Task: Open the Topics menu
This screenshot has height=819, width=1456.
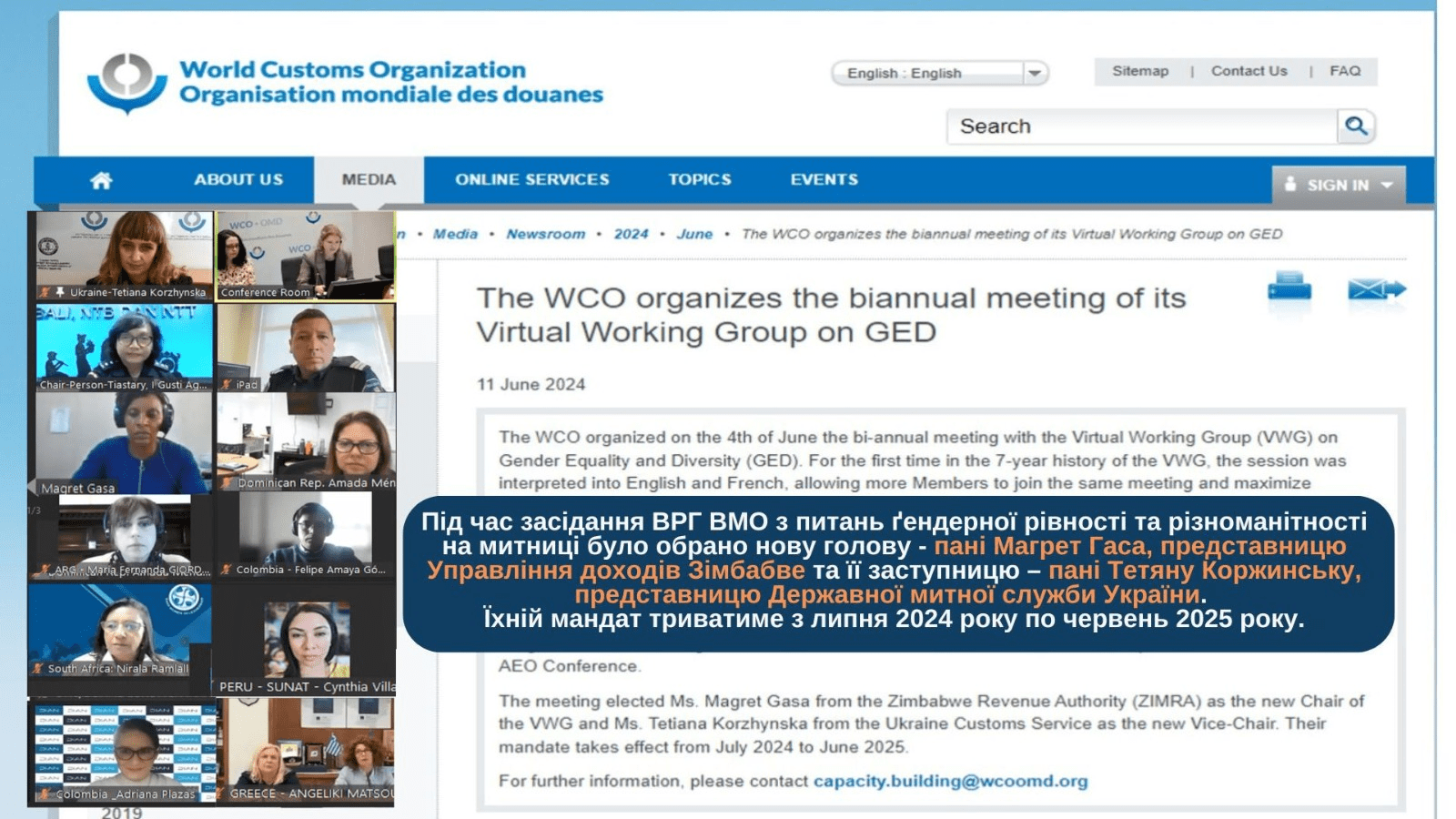Action: 700,179
